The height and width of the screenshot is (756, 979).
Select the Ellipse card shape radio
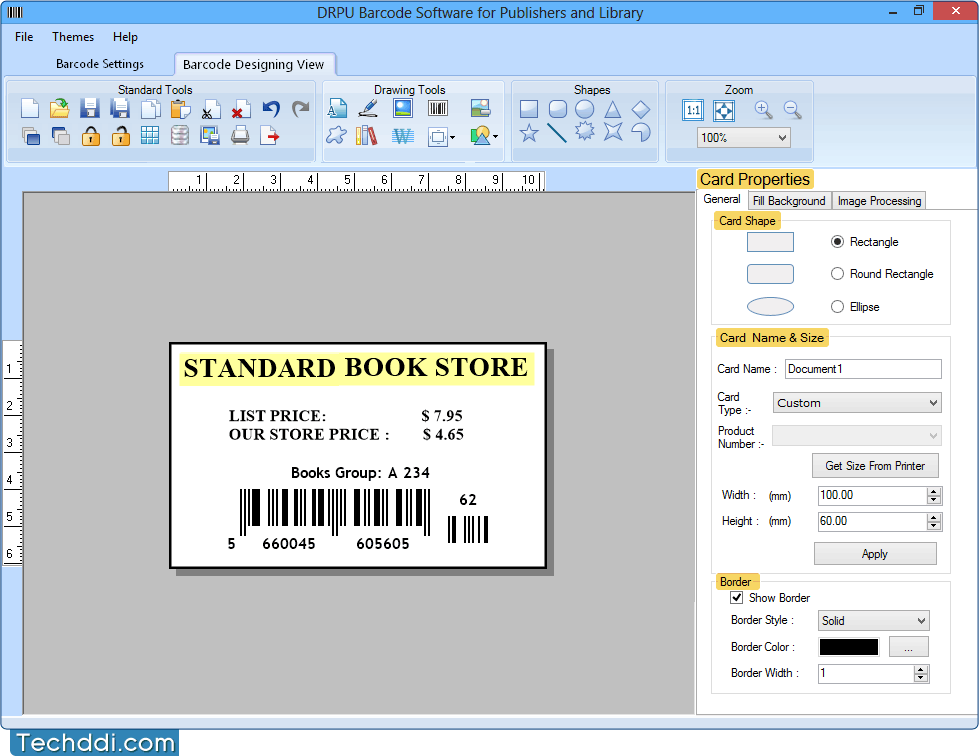(x=837, y=307)
